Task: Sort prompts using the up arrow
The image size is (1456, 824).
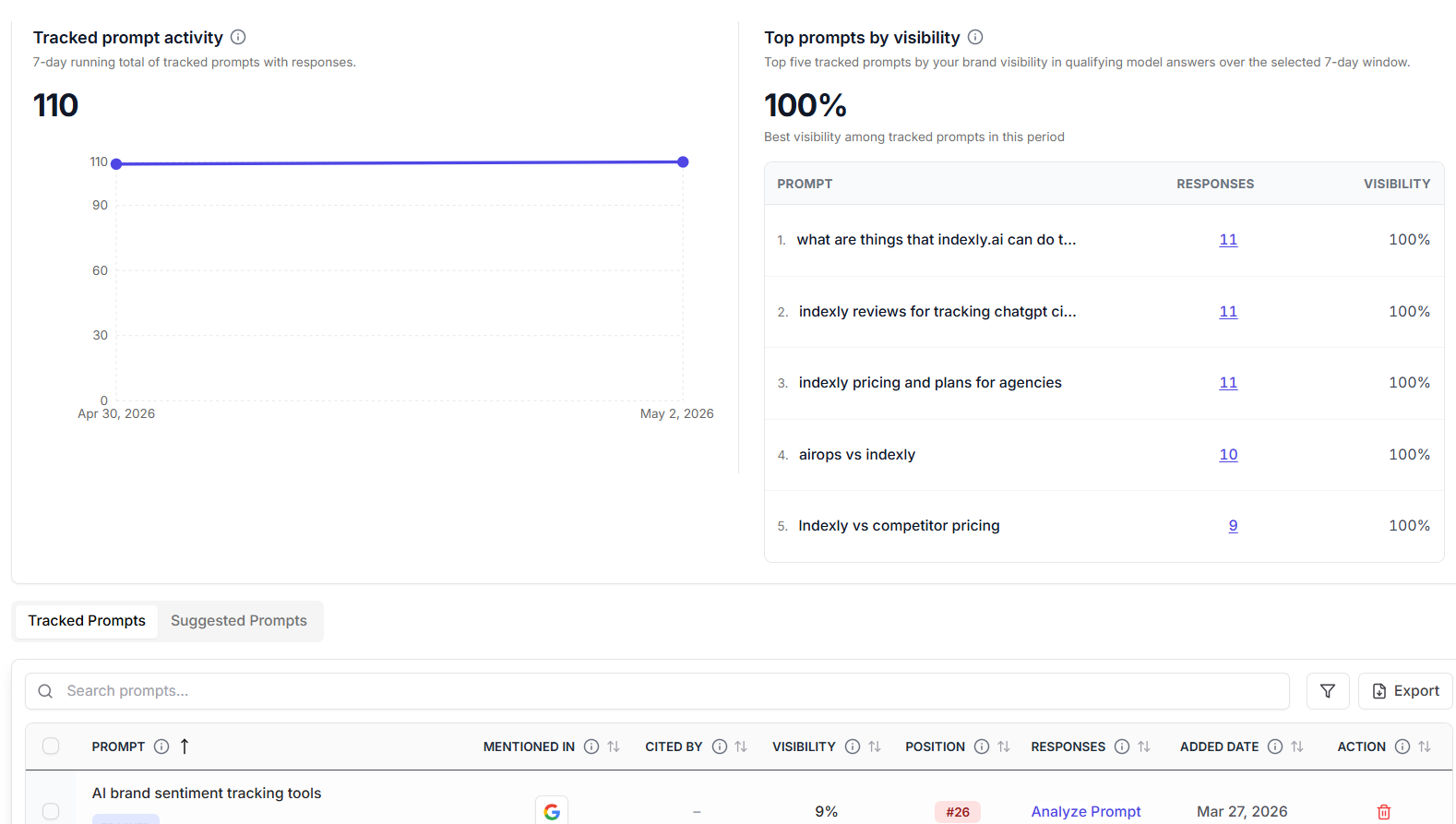Action: click(x=185, y=746)
